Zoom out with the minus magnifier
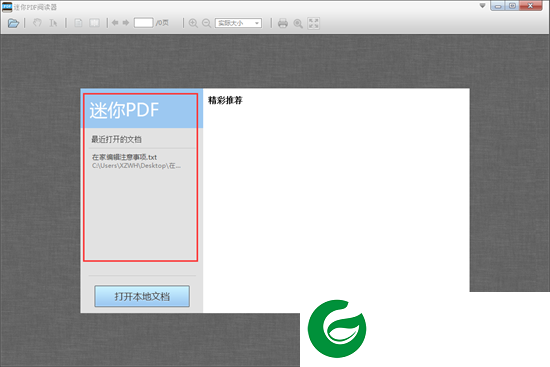 click(x=207, y=23)
